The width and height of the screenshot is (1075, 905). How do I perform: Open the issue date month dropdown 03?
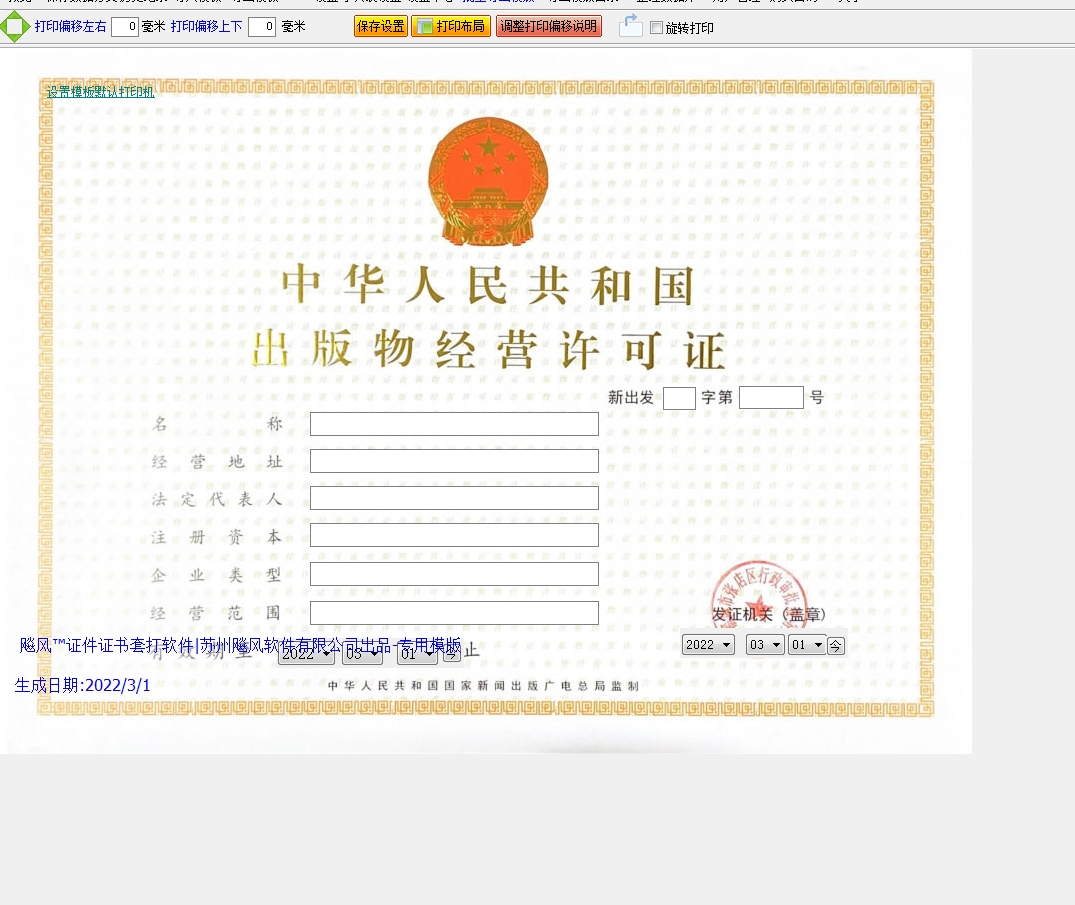(x=765, y=645)
